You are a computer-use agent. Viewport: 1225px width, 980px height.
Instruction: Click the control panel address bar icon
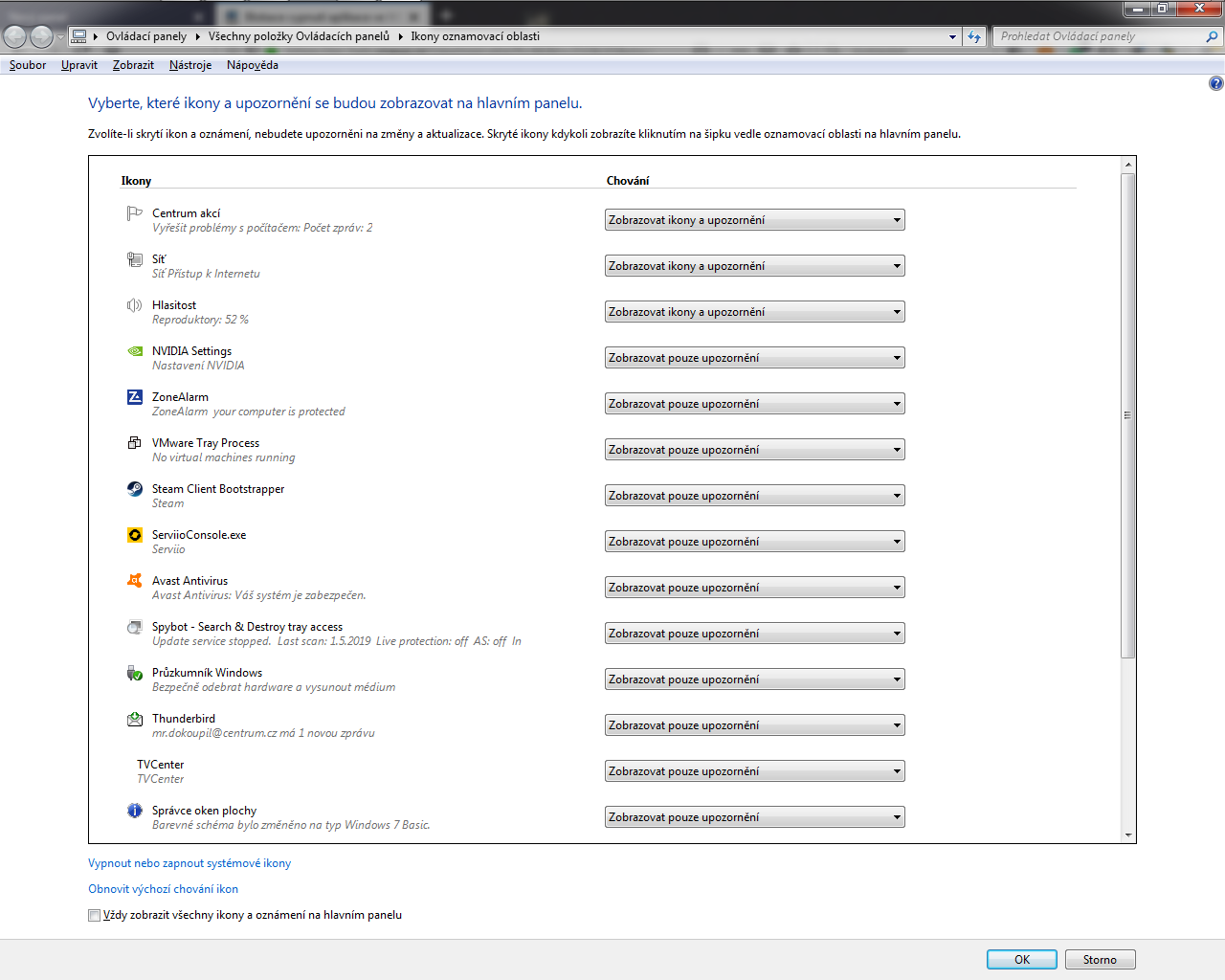pos(79,36)
